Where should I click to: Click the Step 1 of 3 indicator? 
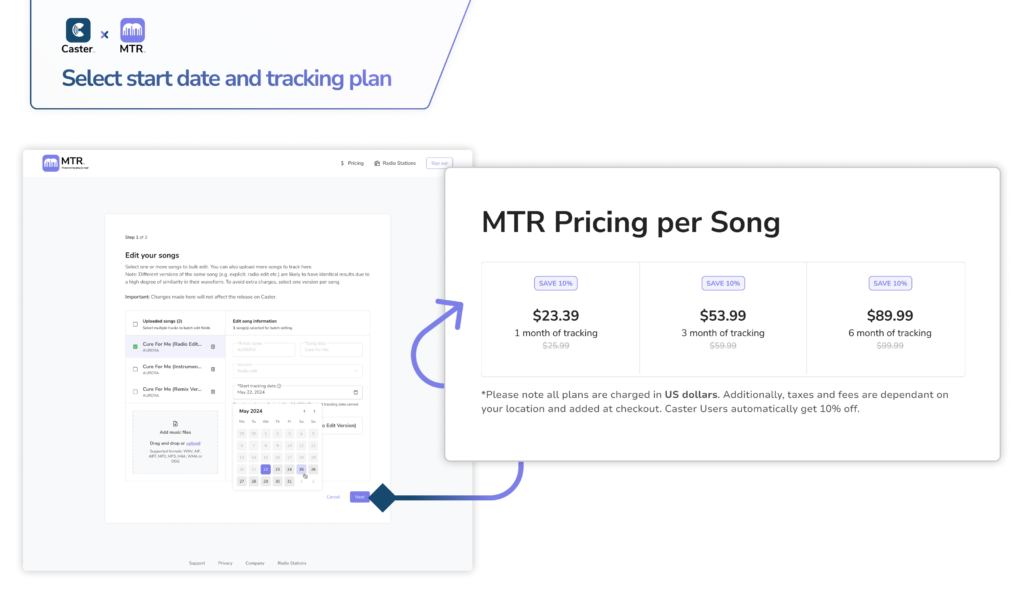click(136, 237)
